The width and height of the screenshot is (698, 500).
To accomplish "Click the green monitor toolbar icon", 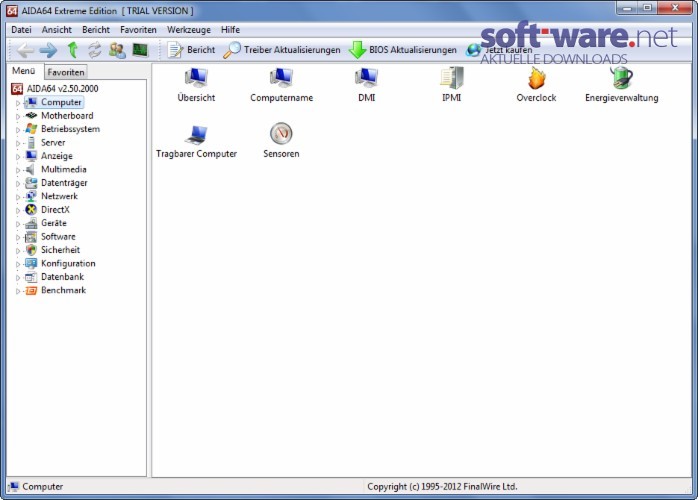I will 140,50.
